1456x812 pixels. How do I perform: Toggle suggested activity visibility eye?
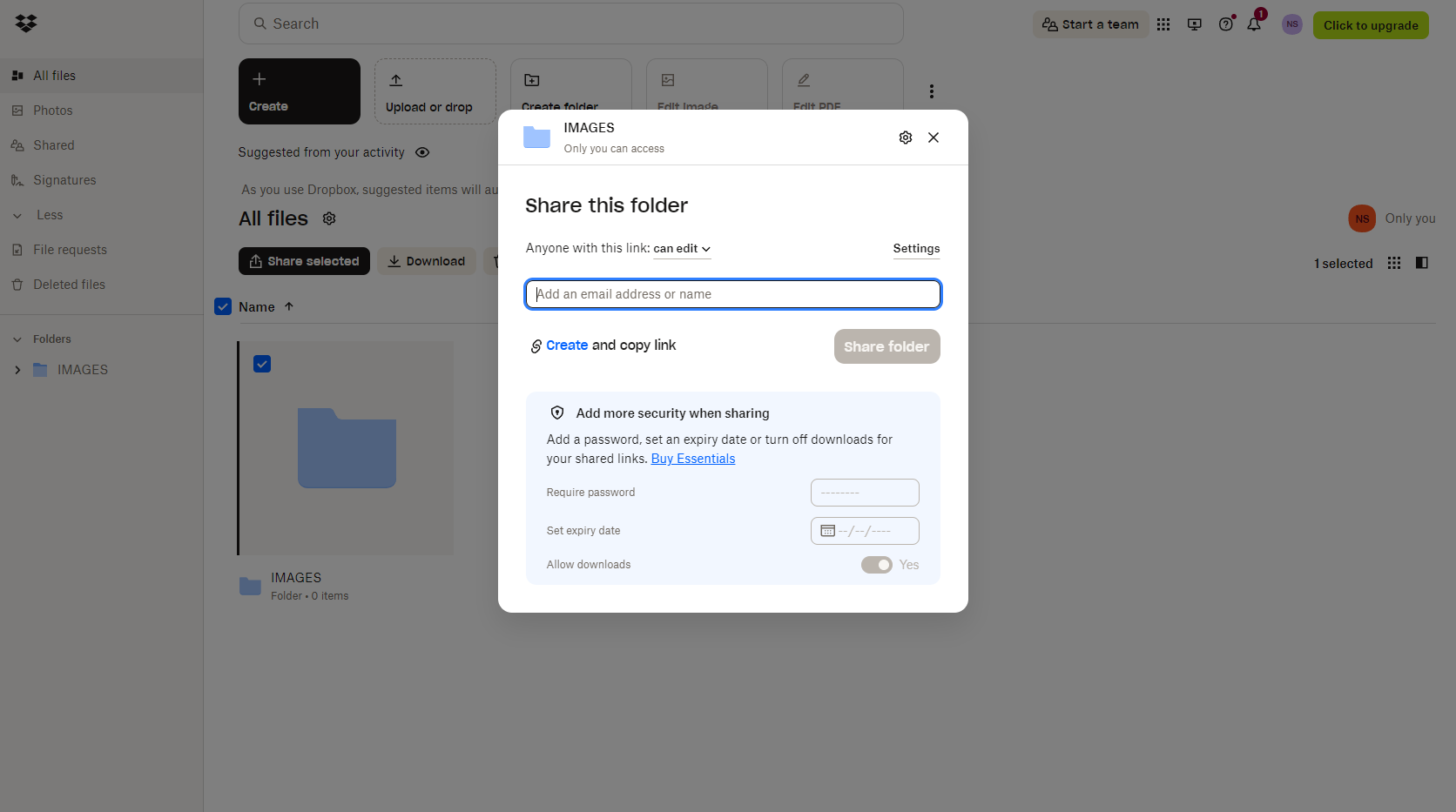(422, 152)
